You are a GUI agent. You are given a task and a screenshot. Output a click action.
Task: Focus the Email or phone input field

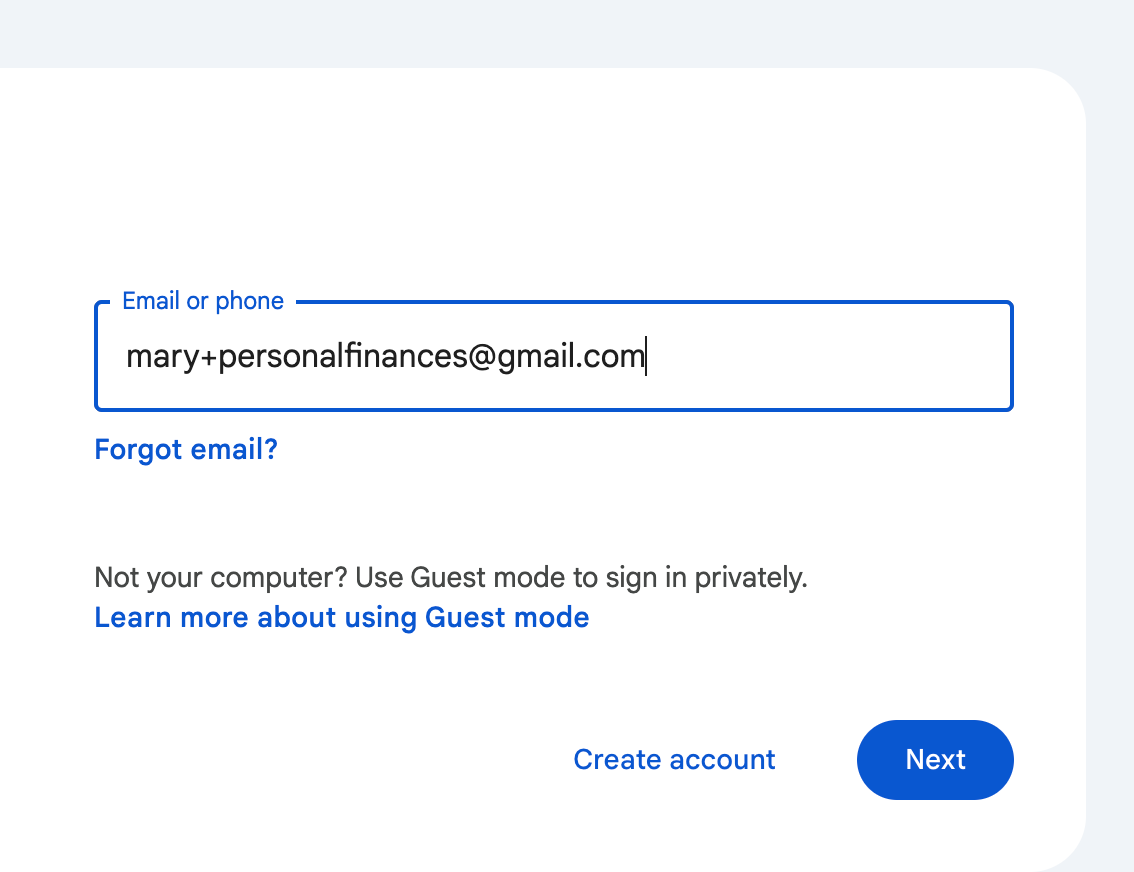point(554,357)
